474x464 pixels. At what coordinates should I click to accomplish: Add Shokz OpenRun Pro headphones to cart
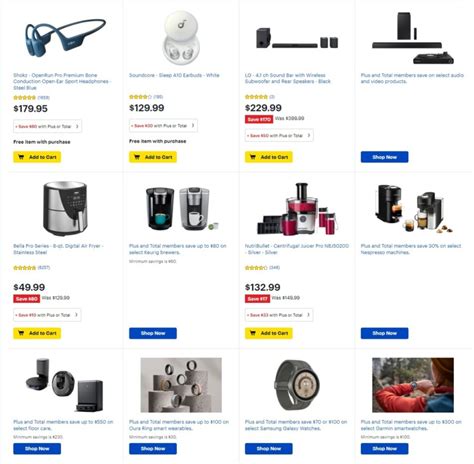[37, 157]
